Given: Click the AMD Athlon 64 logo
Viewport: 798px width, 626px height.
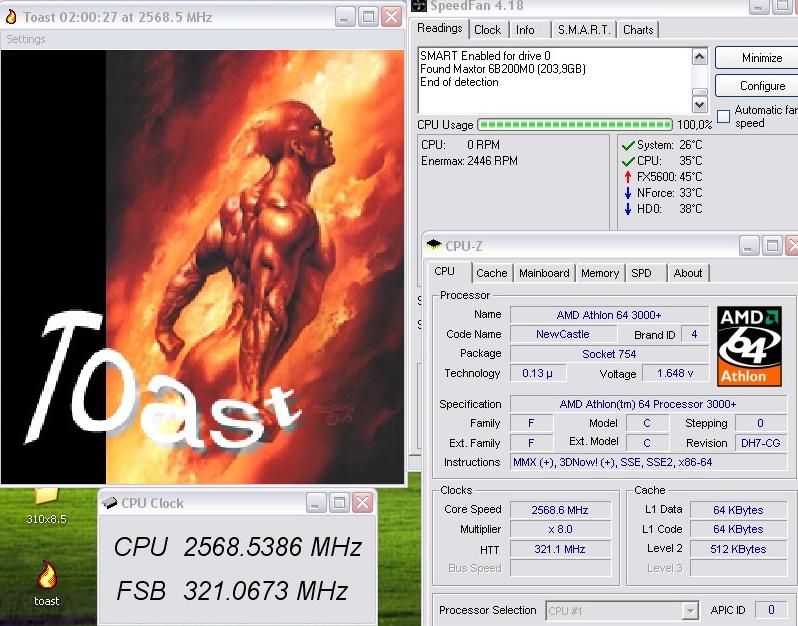Looking at the screenshot, I should tap(749, 346).
